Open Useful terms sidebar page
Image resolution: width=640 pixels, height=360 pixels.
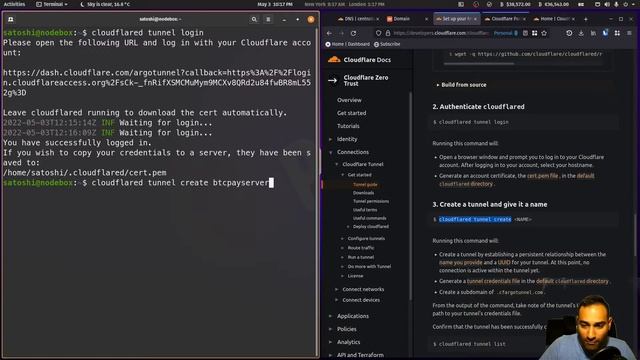point(365,210)
